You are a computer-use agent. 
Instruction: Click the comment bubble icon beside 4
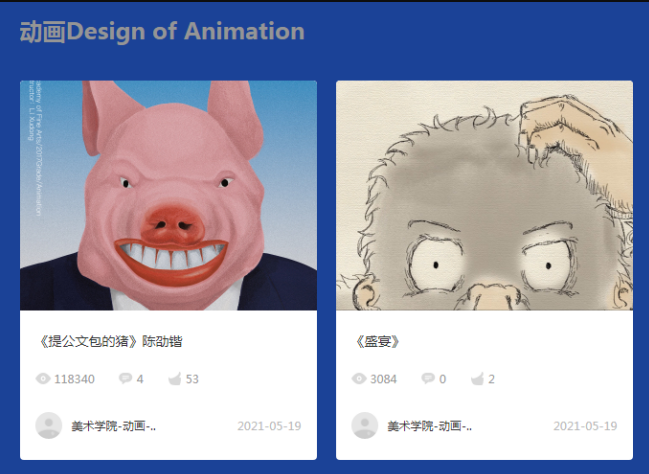pos(125,378)
